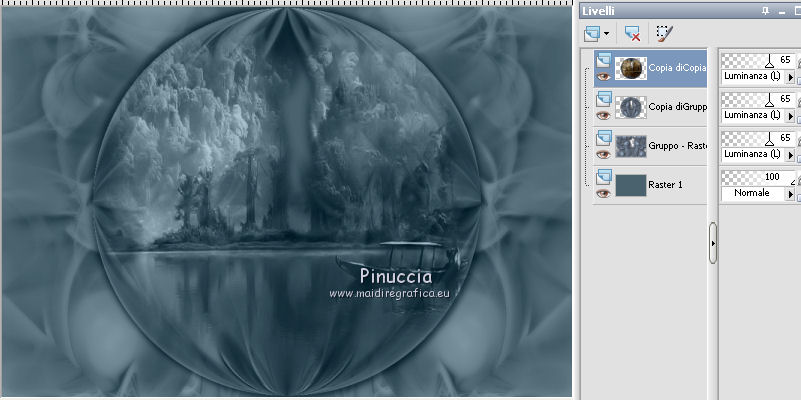
Task: Open blend mode arrow for Gruppo - Raster layer
Action: click(x=790, y=155)
